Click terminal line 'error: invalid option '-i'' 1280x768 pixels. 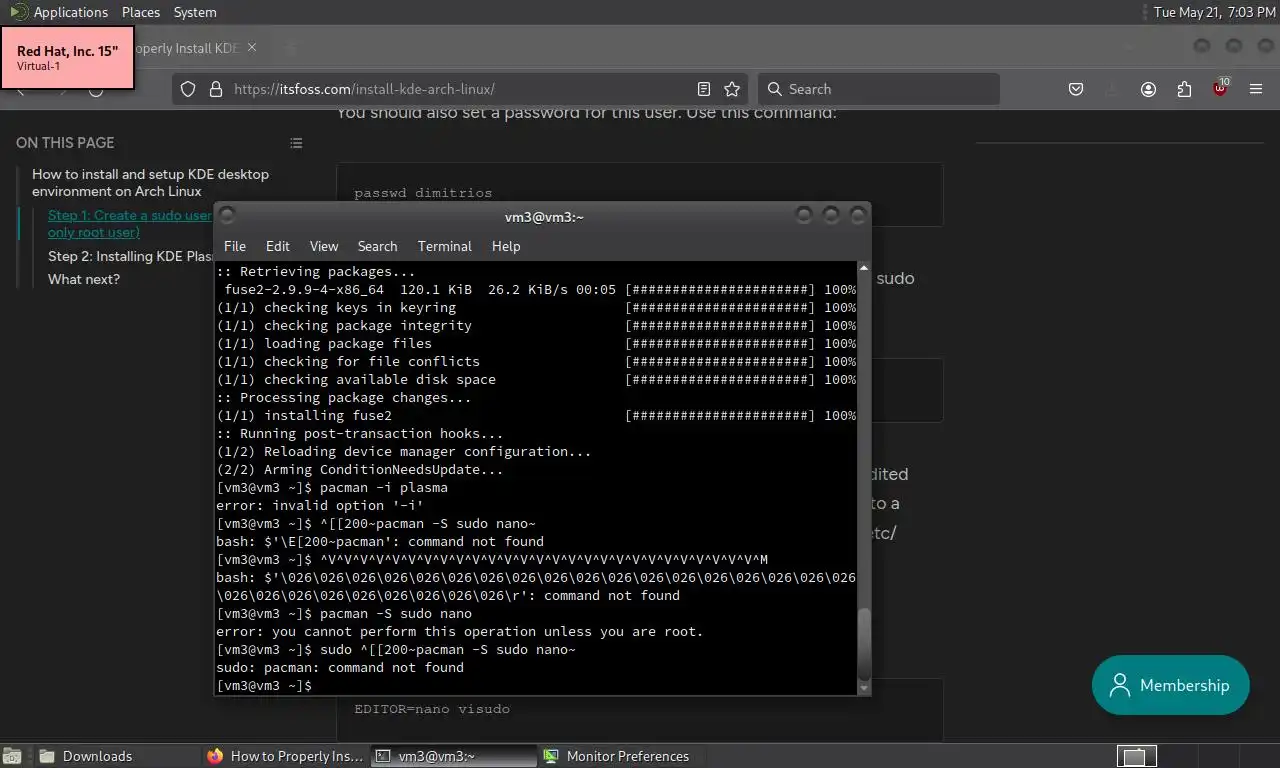click(x=320, y=506)
